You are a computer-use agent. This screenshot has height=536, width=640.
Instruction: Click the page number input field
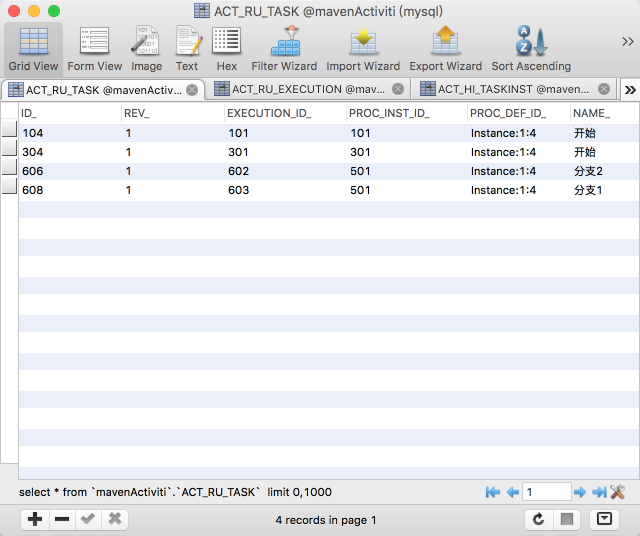[547, 492]
